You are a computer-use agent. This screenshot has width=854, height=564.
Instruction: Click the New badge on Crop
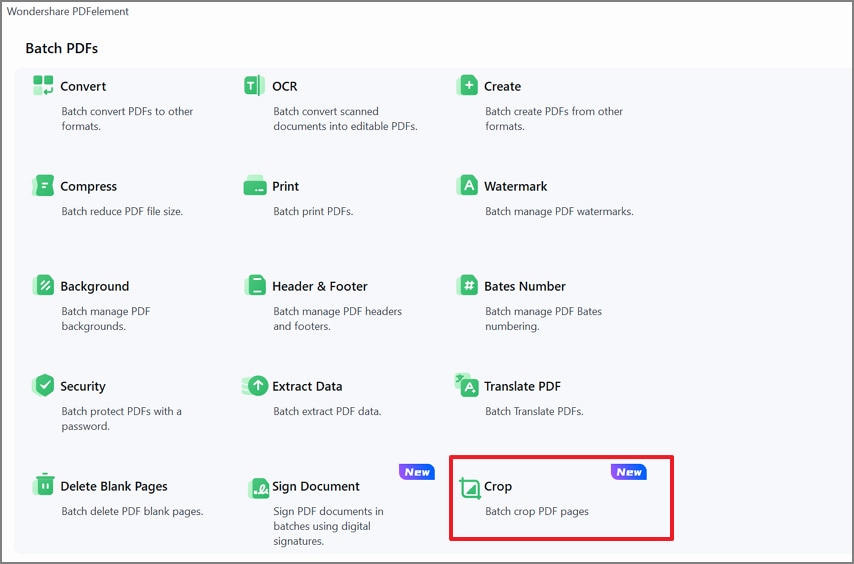click(629, 472)
